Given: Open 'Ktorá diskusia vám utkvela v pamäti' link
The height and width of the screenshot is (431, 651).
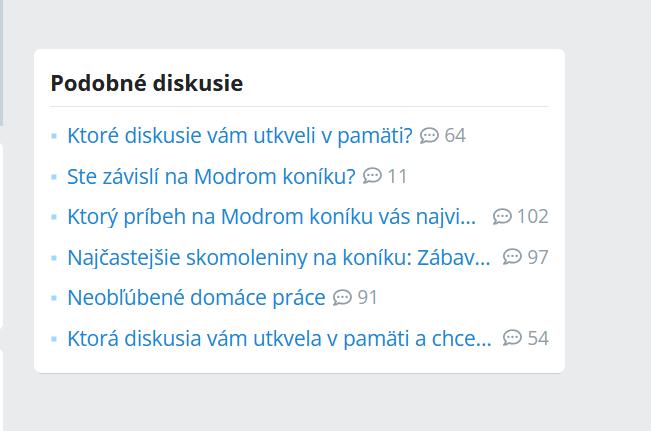Looking at the screenshot, I should coord(278,338).
